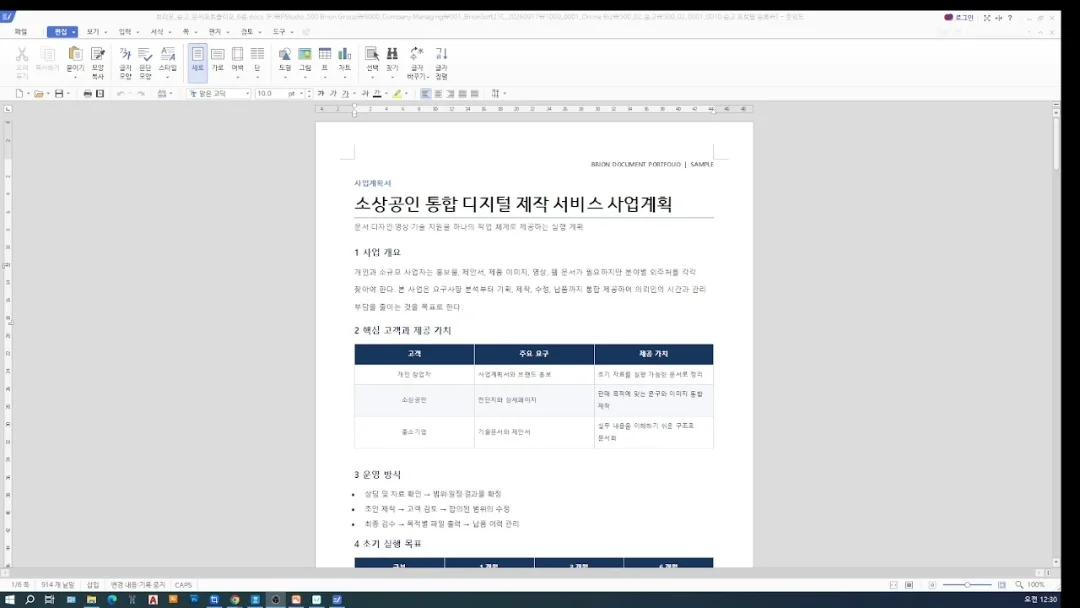
Task: Toggle bold (진하게) formatting
Action: (321, 94)
